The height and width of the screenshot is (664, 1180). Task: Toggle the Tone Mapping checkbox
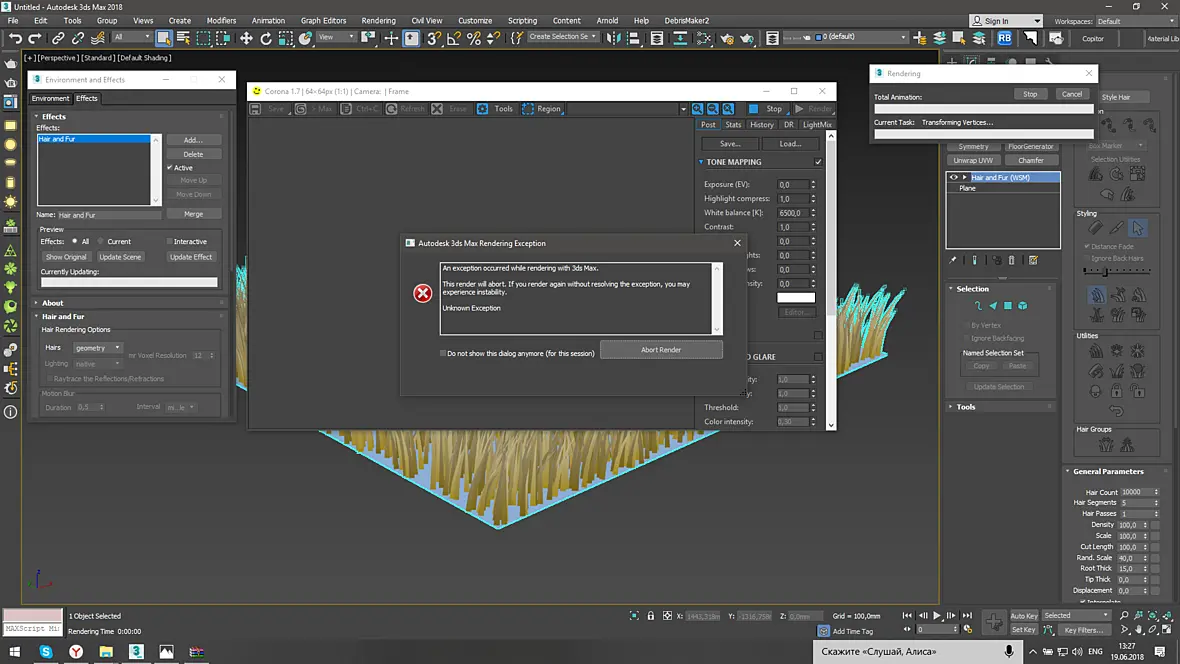(818, 162)
